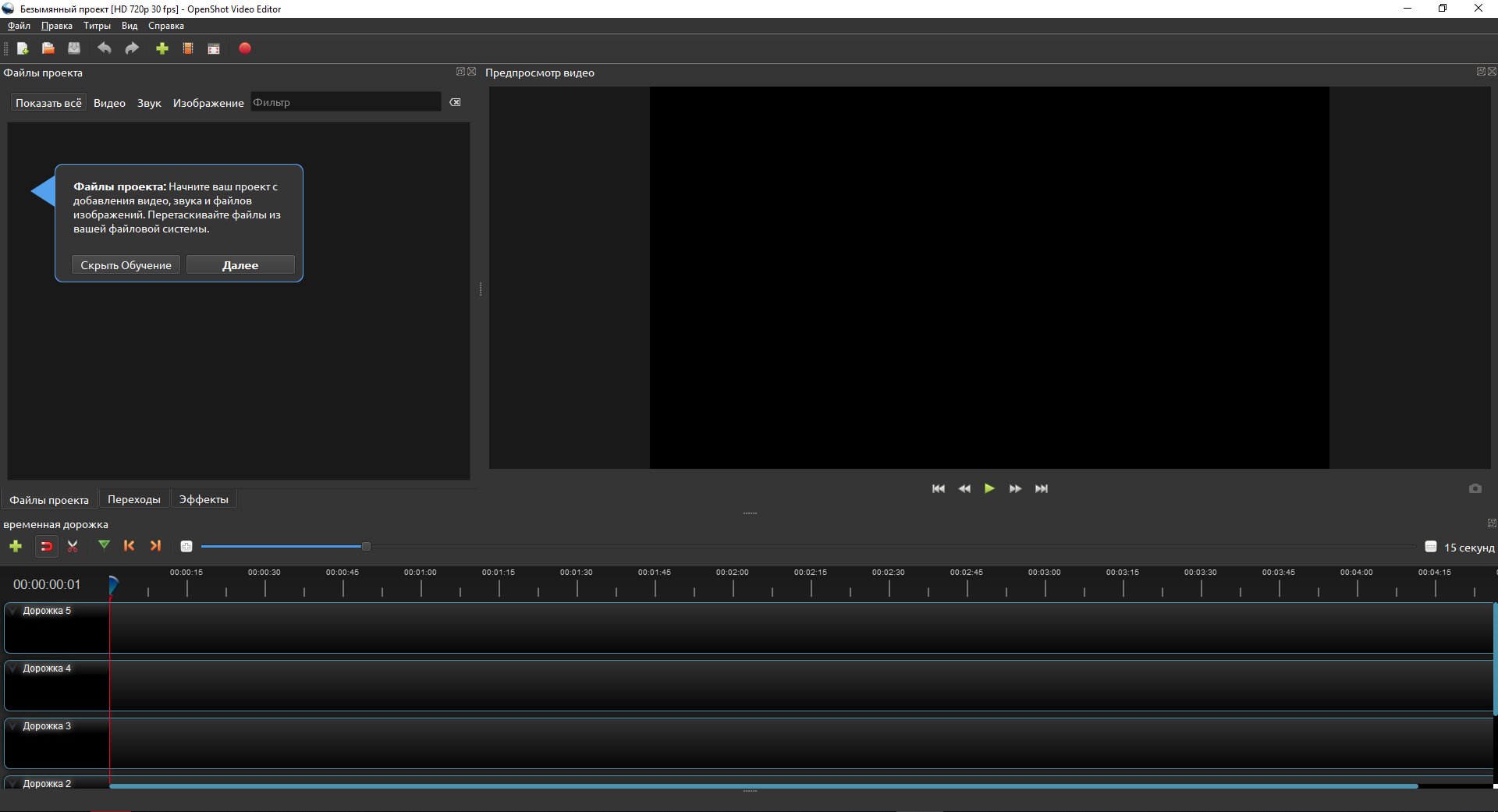
Task: Expand the Дорожка 4 track menu arrow
Action: (x=13, y=668)
